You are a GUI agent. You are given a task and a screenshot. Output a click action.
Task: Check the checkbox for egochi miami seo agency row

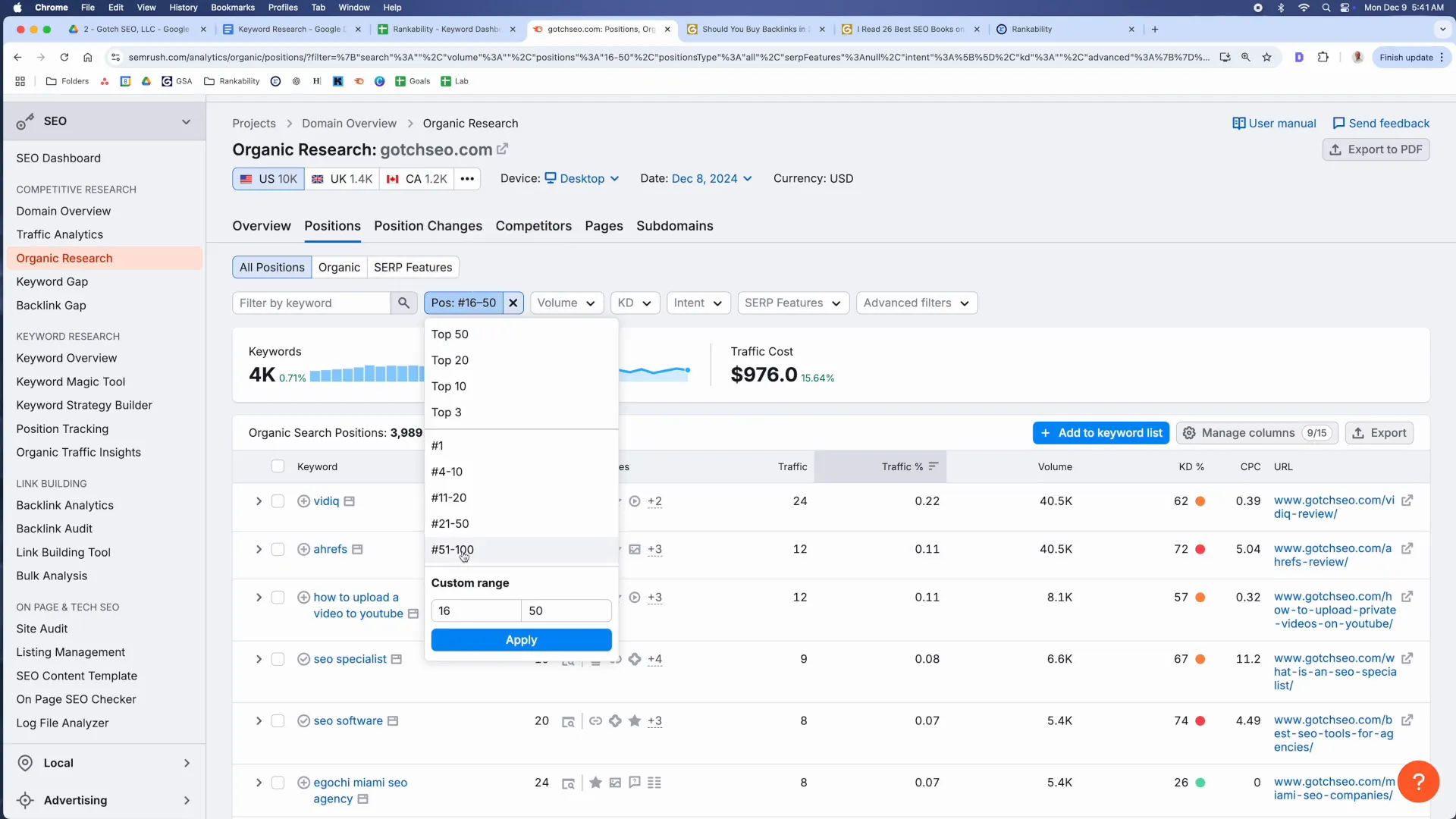click(x=278, y=783)
